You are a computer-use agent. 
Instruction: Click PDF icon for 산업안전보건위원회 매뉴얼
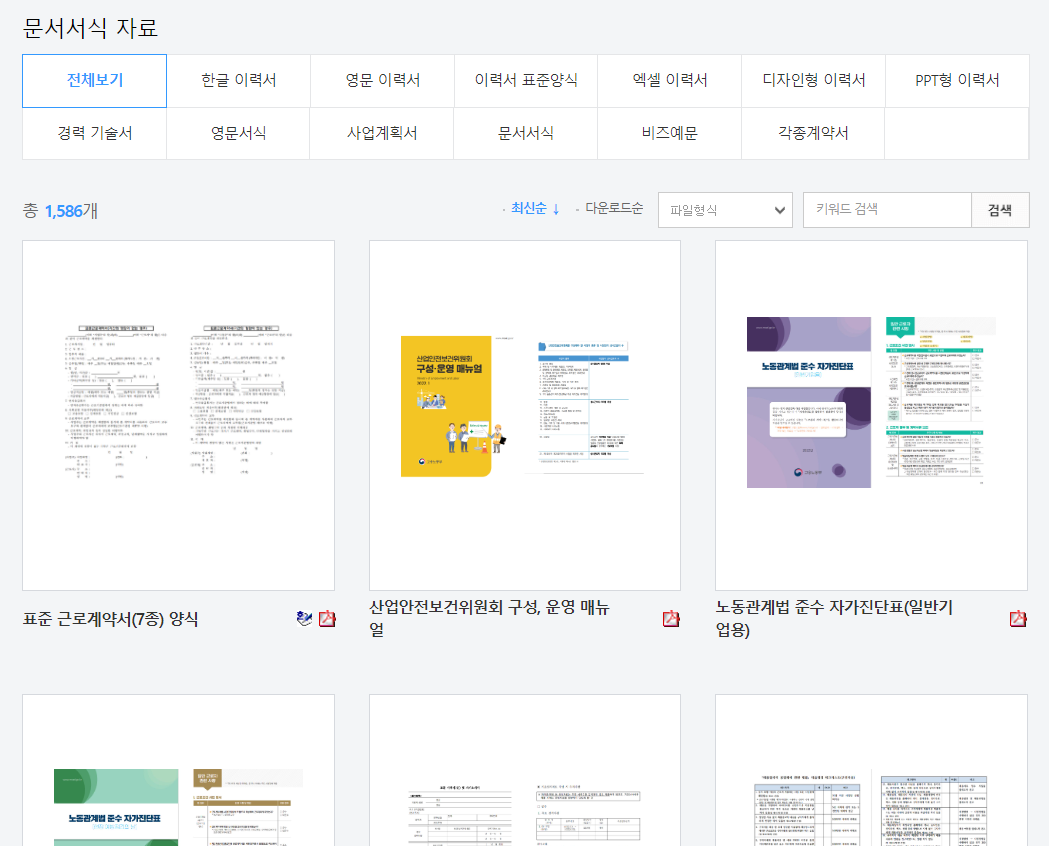coord(671,619)
